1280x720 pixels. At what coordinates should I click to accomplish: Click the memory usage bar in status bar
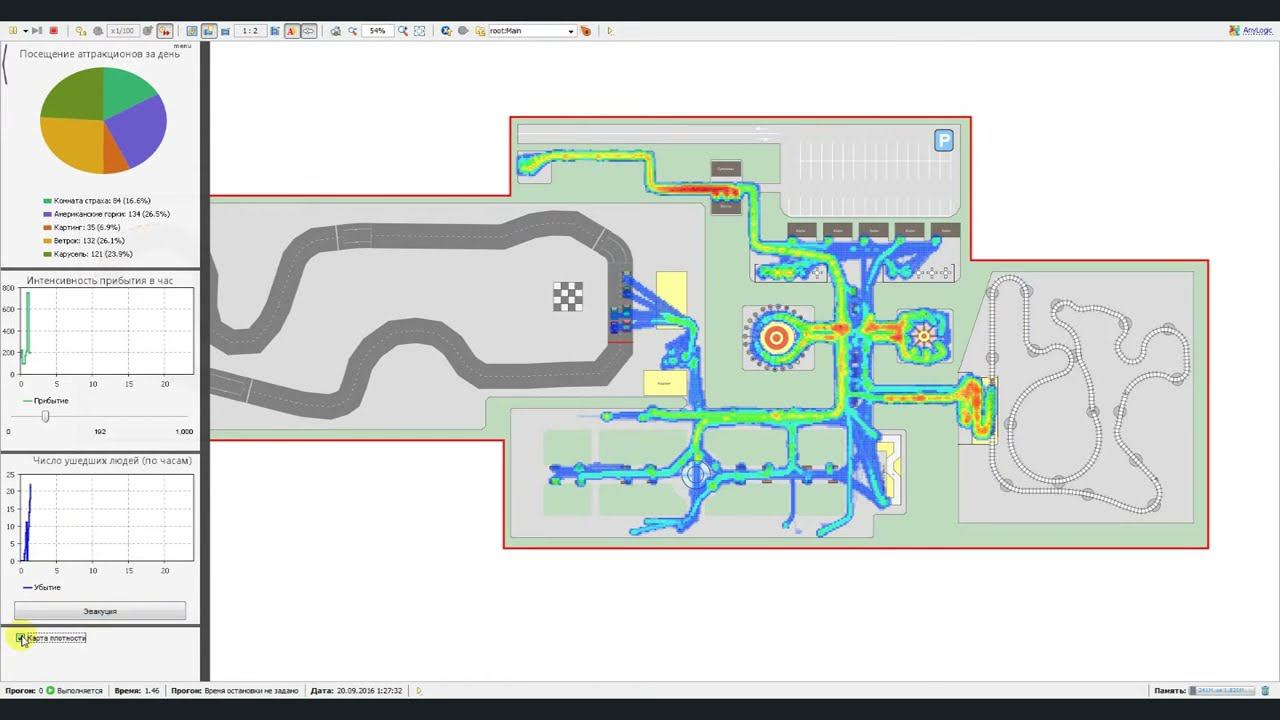pyautogui.click(x=1220, y=690)
